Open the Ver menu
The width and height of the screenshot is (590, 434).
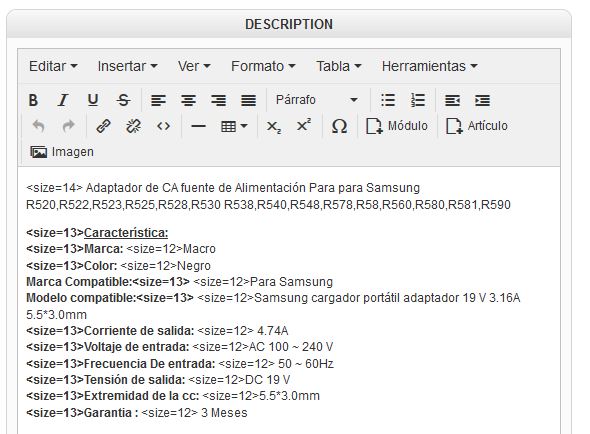194,66
